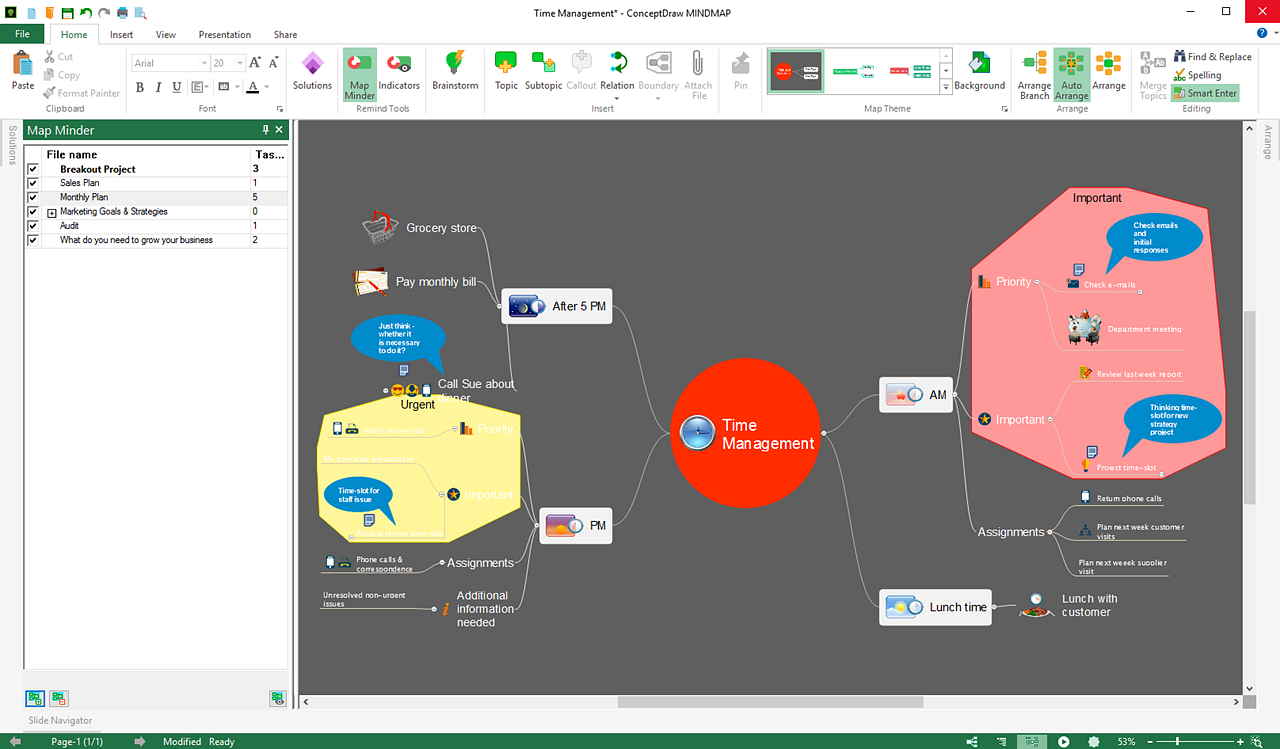Open the Arrange side tab on the right
The width and height of the screenshot is (1280, 749).
tap(1267, 142)
